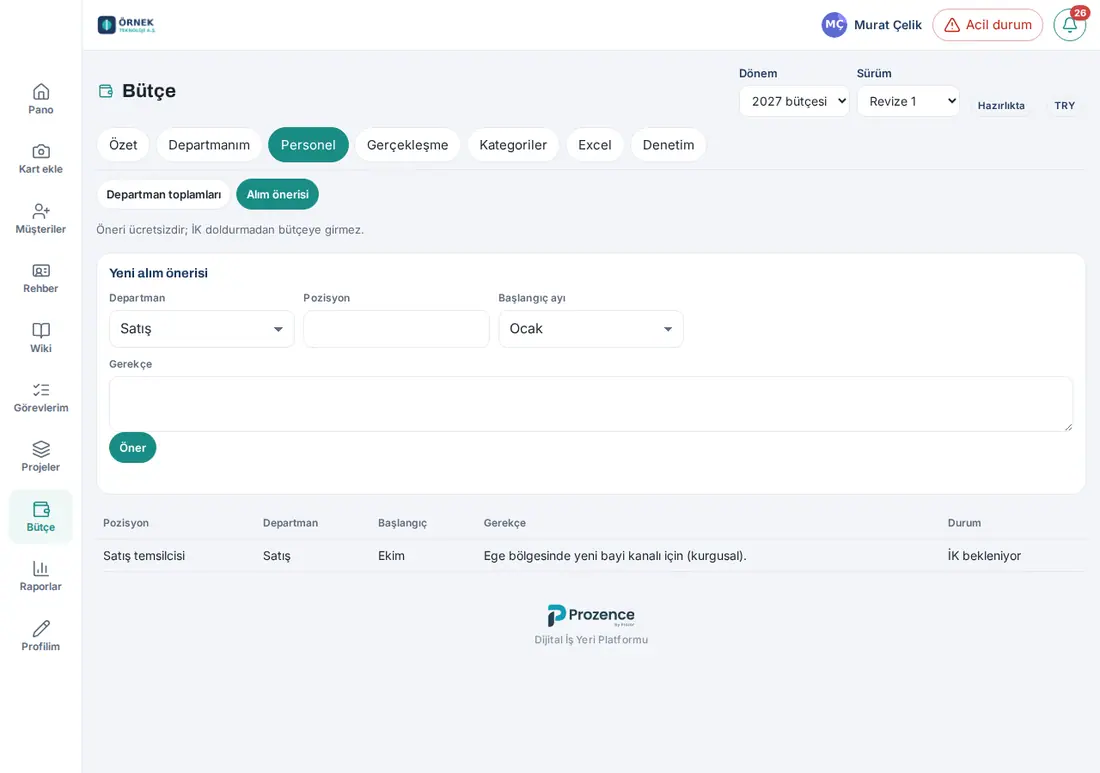Click the Kart ekle camera icon

pyautogui.click(x=41, y=152)
